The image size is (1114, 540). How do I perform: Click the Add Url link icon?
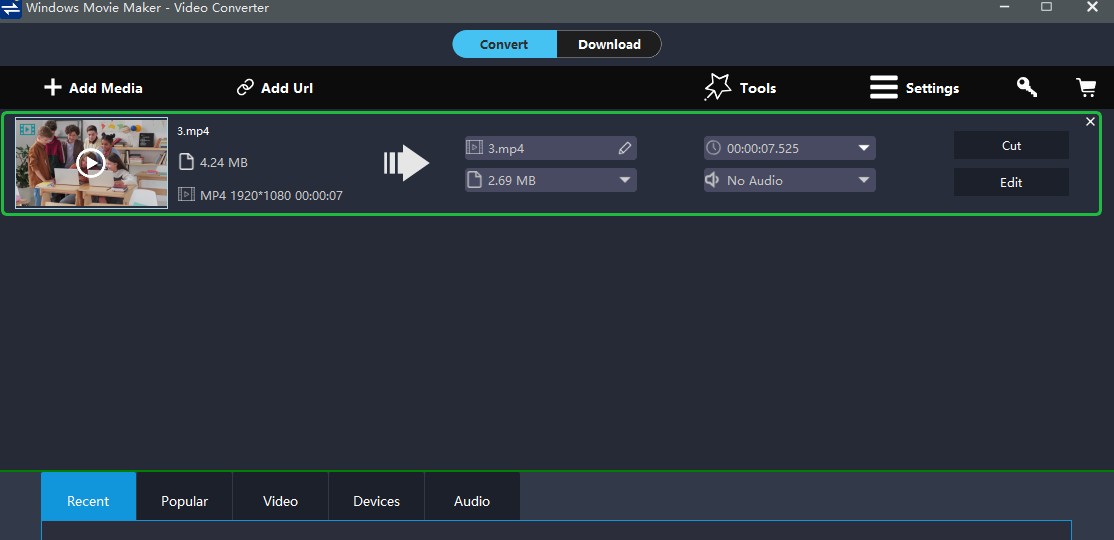(x=245, y=87)
